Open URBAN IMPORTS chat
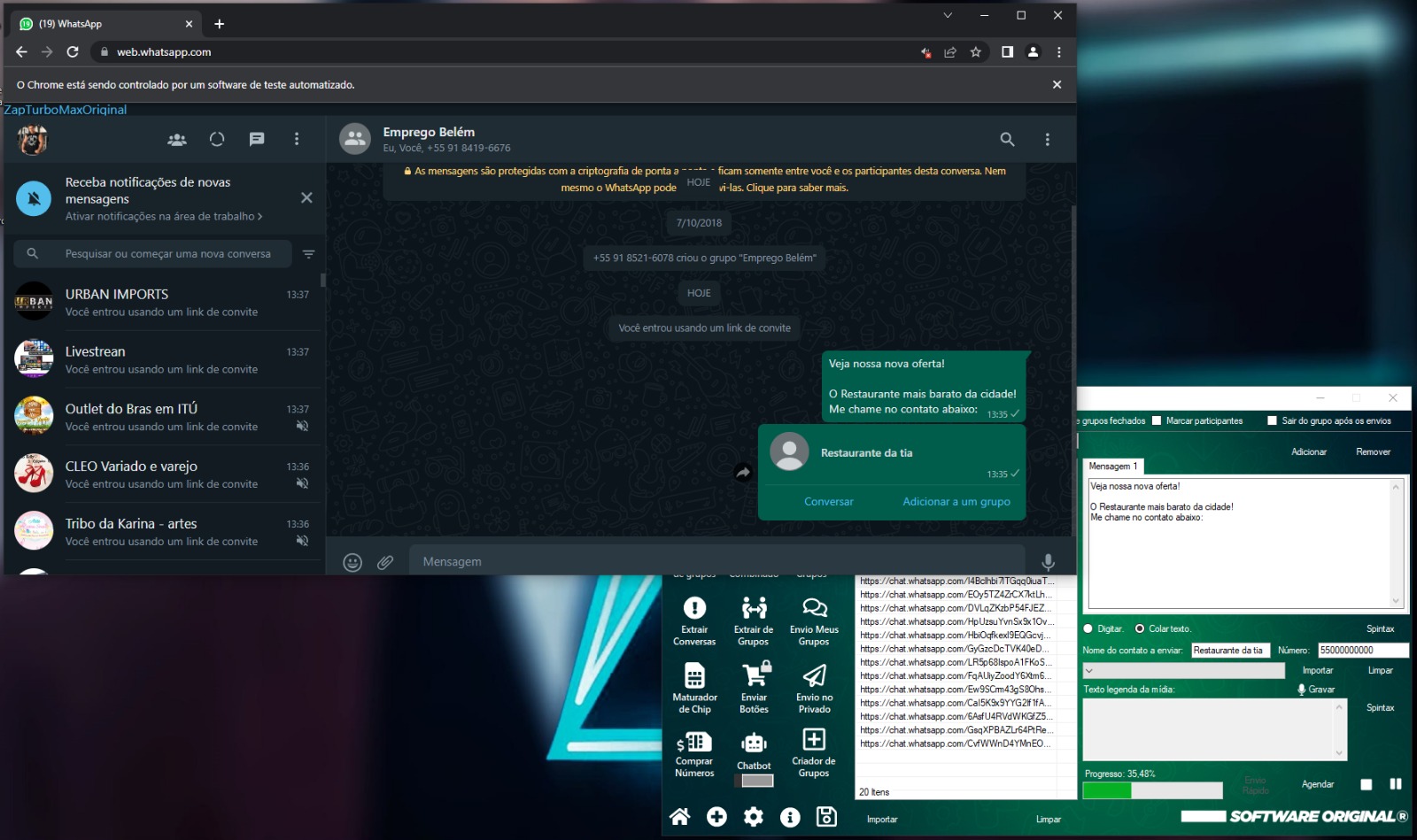The image size is (1417, 840). [163, 302]
